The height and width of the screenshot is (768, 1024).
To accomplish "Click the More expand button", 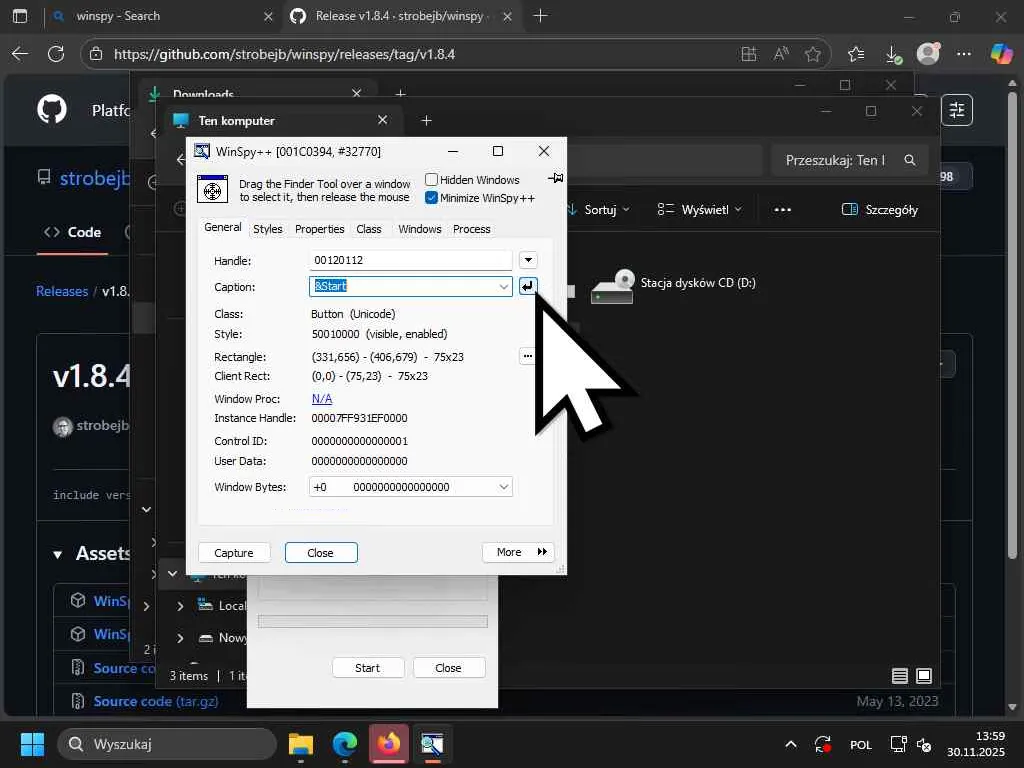I will 519,552.
